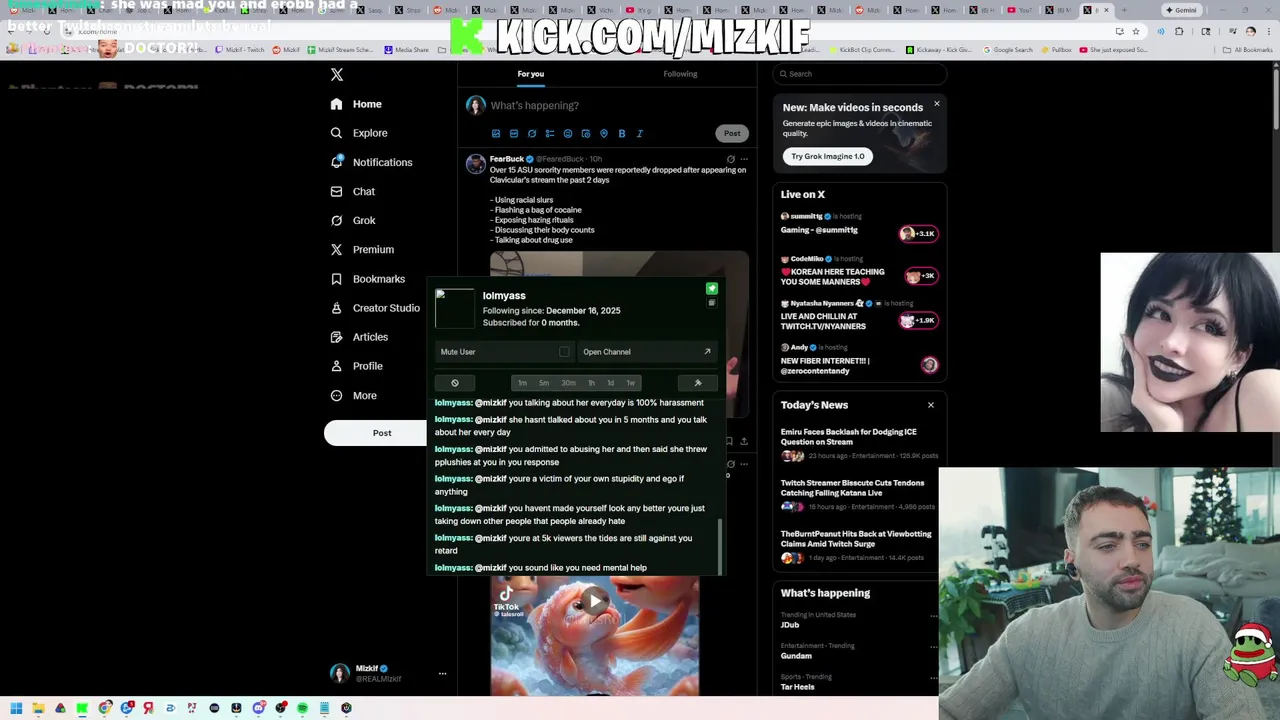Open the arrow icon beside Open Channel
The width and height of the screenshot is (1280, 720).
[707, 352]
